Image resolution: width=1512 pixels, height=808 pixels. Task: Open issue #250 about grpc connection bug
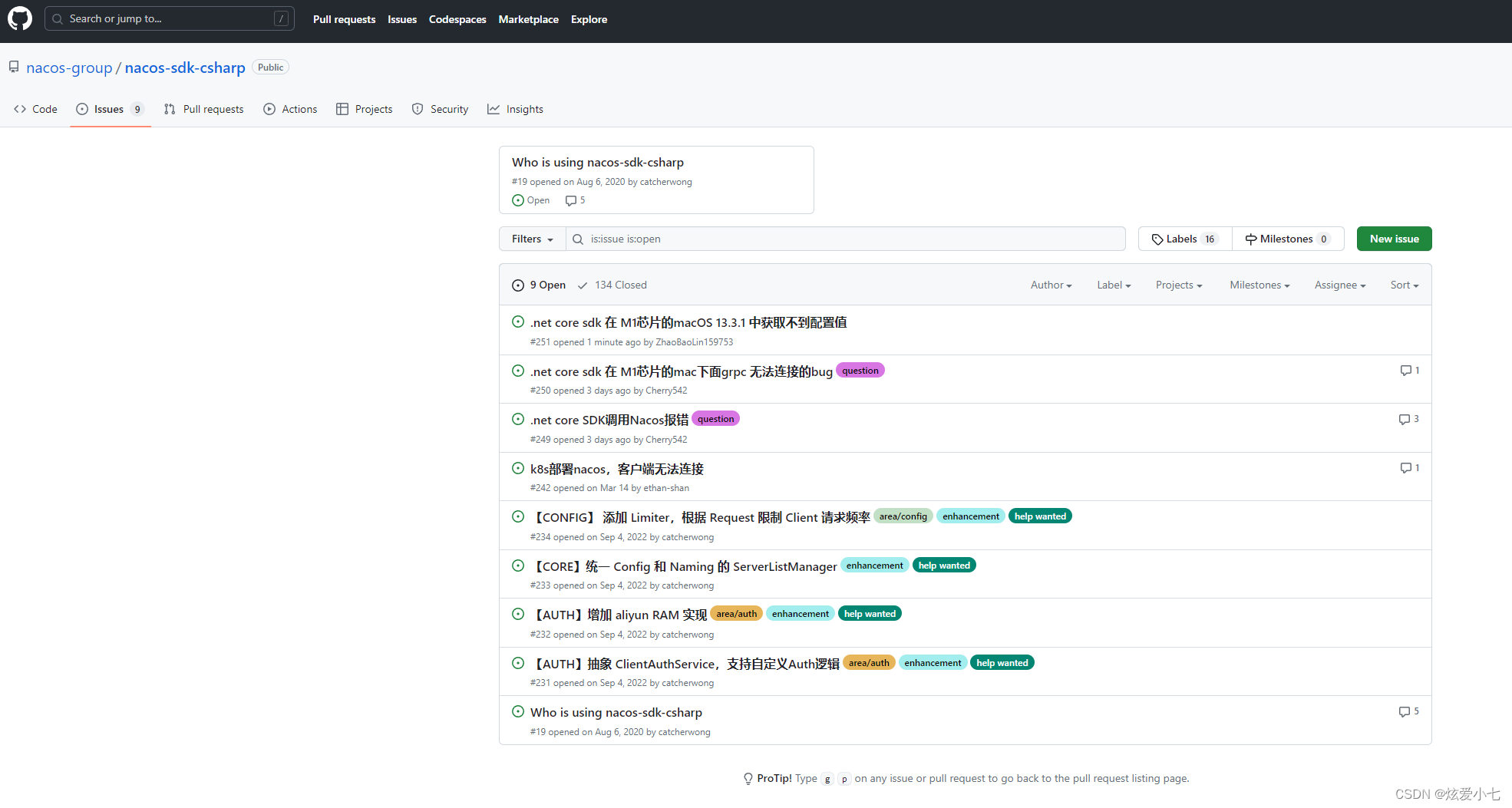pos(682,372)
